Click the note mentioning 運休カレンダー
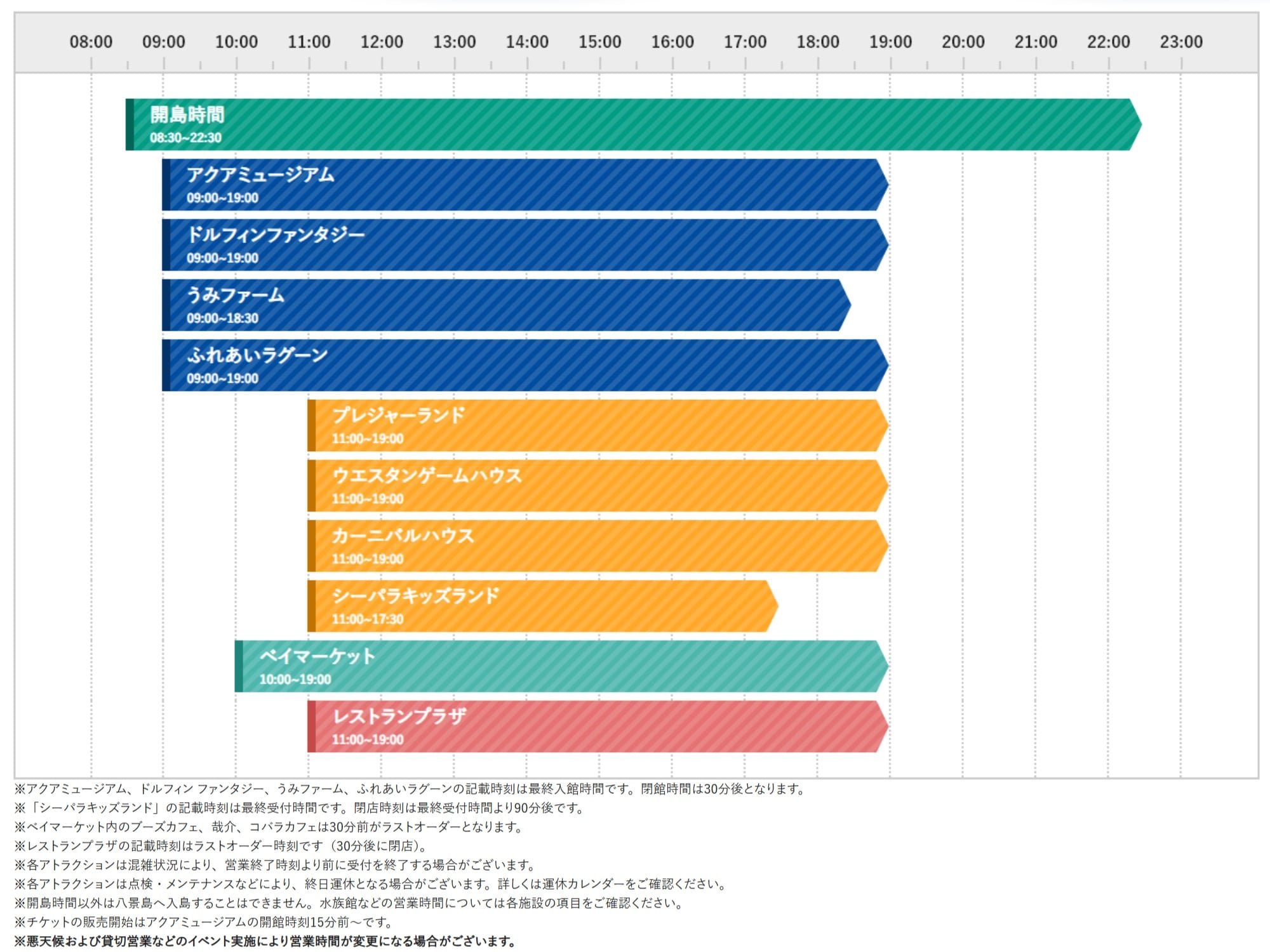Viewport: 1270px width, 952px height. [x=371, y=884]
